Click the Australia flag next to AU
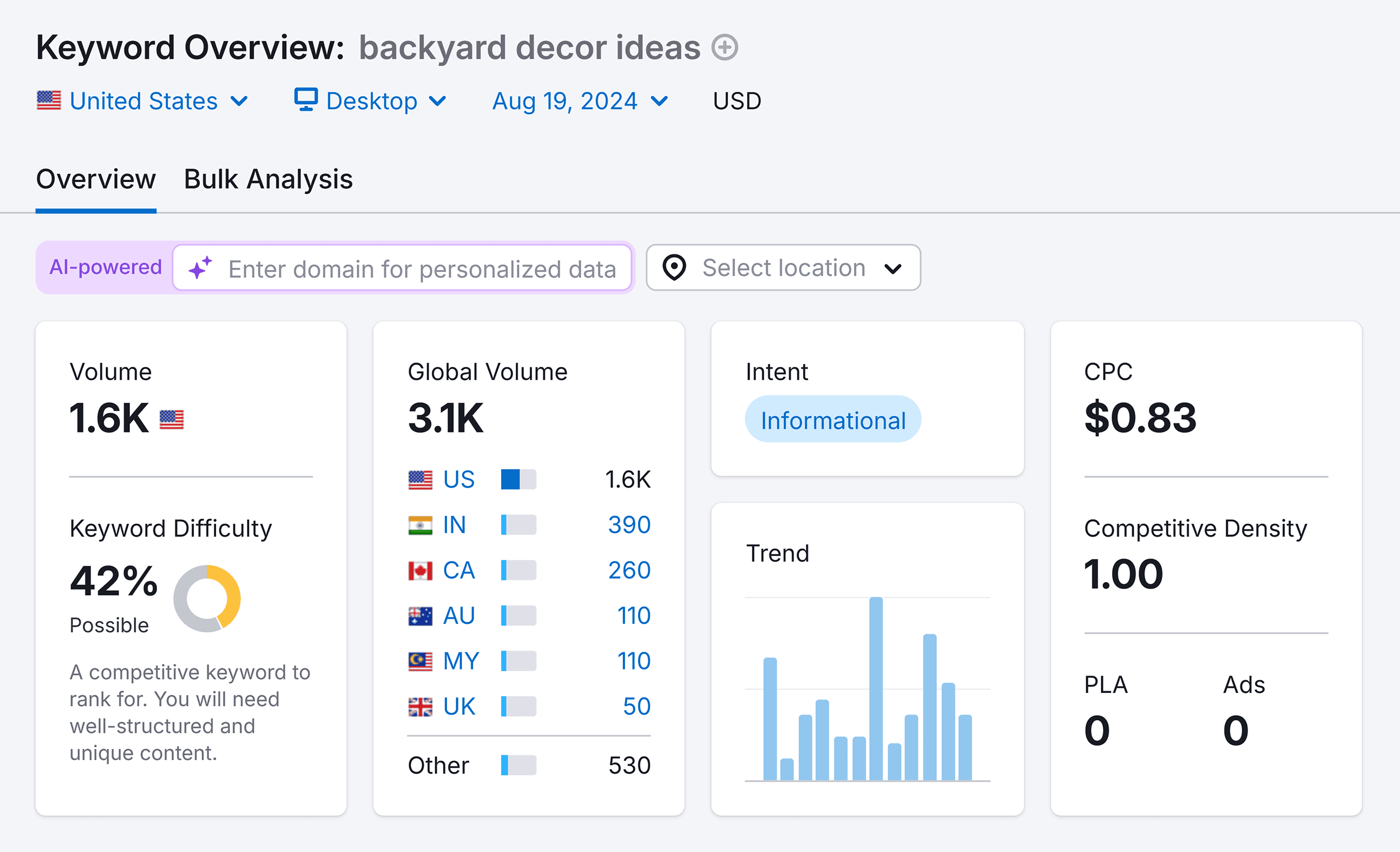The image size is (1400, 852). click(x=421, y=615)
